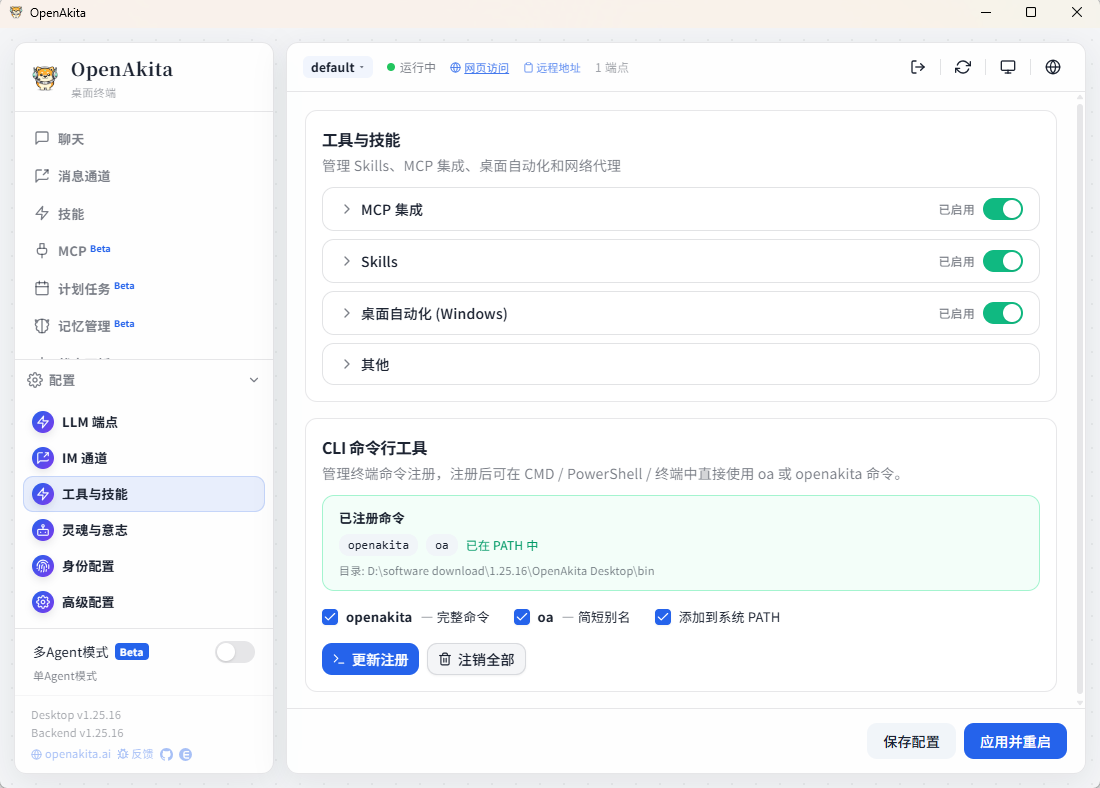Click the OpenAkita tiger logo icon

click(45, 77)
